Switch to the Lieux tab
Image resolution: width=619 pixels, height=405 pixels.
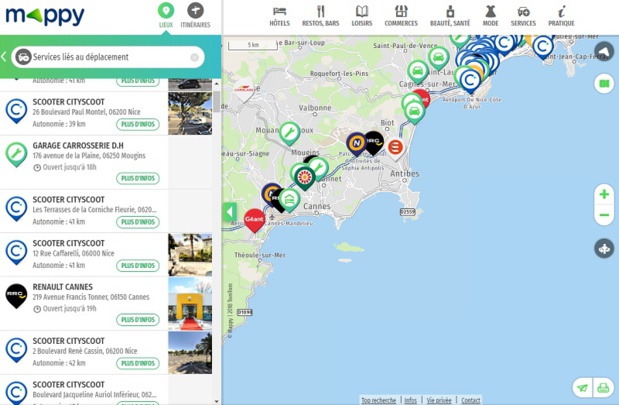[166, 15]
